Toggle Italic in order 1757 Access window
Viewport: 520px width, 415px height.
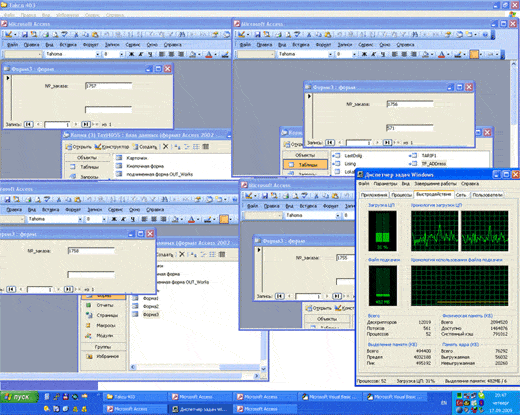[141, 54]
